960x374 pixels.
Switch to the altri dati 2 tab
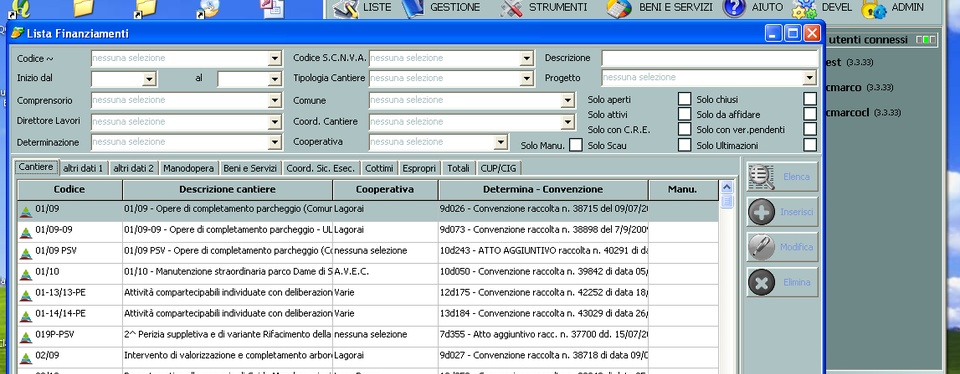[x=134, y=168]
